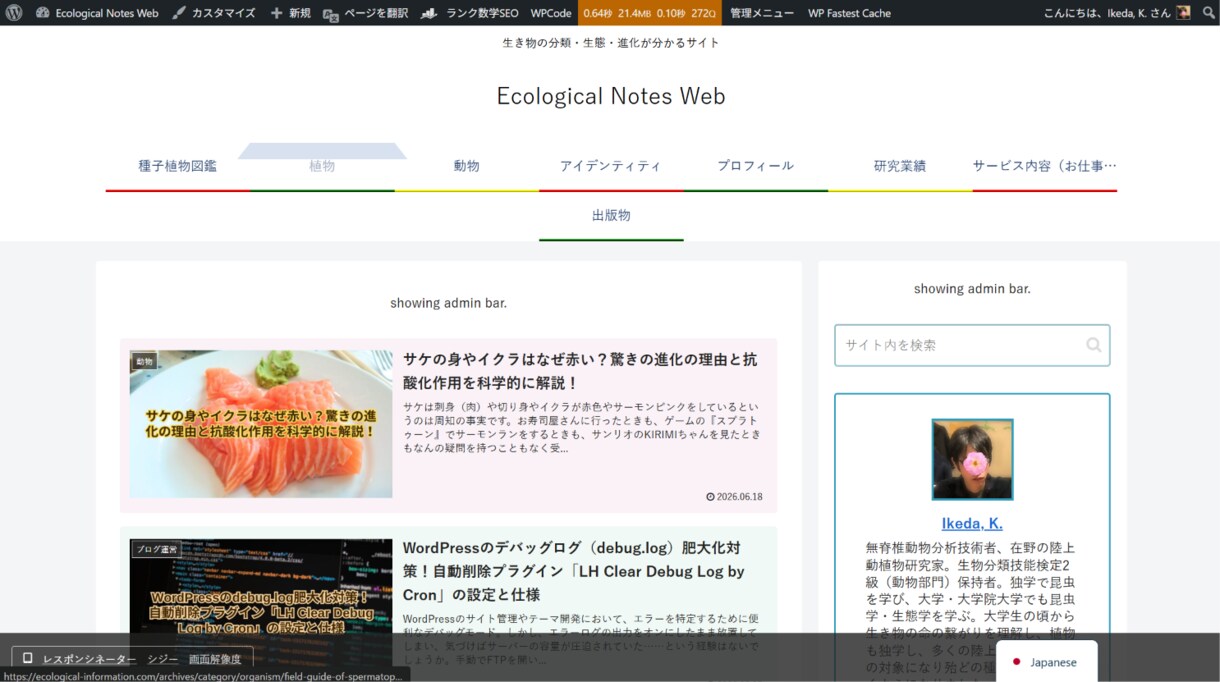The height and width of the screenshot is (682, 1220).
Task: Click the profile photo of Ikeda, K.
Action: click(x=972, y=459)
